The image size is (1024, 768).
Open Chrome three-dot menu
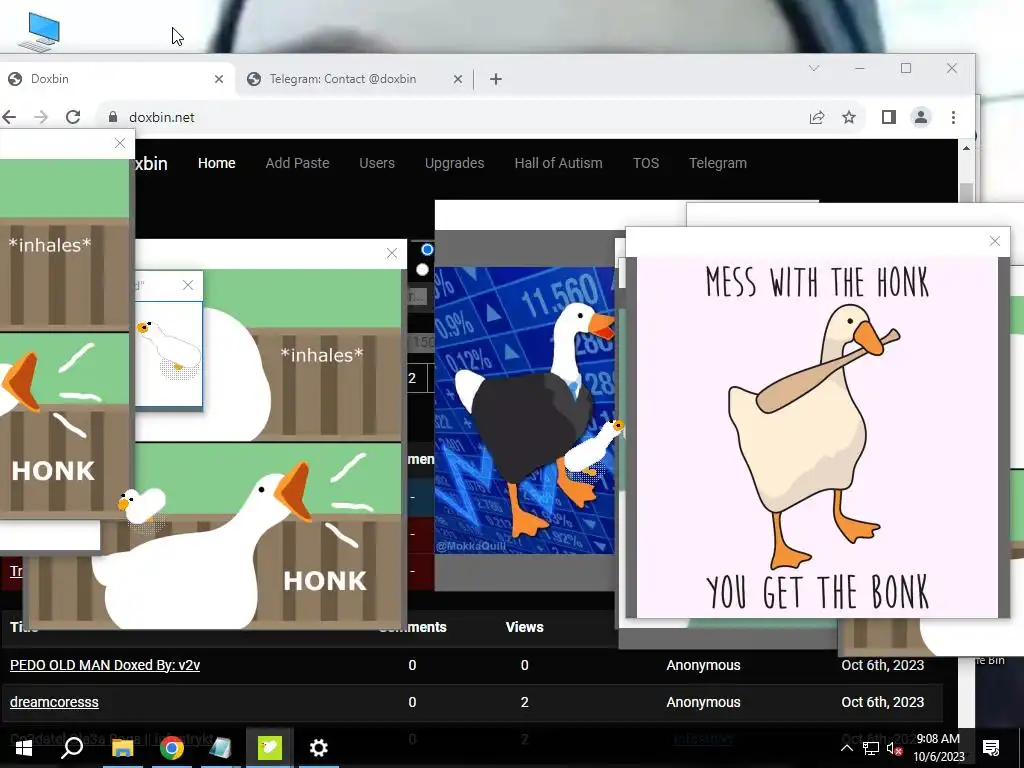(x=953, y=118)
